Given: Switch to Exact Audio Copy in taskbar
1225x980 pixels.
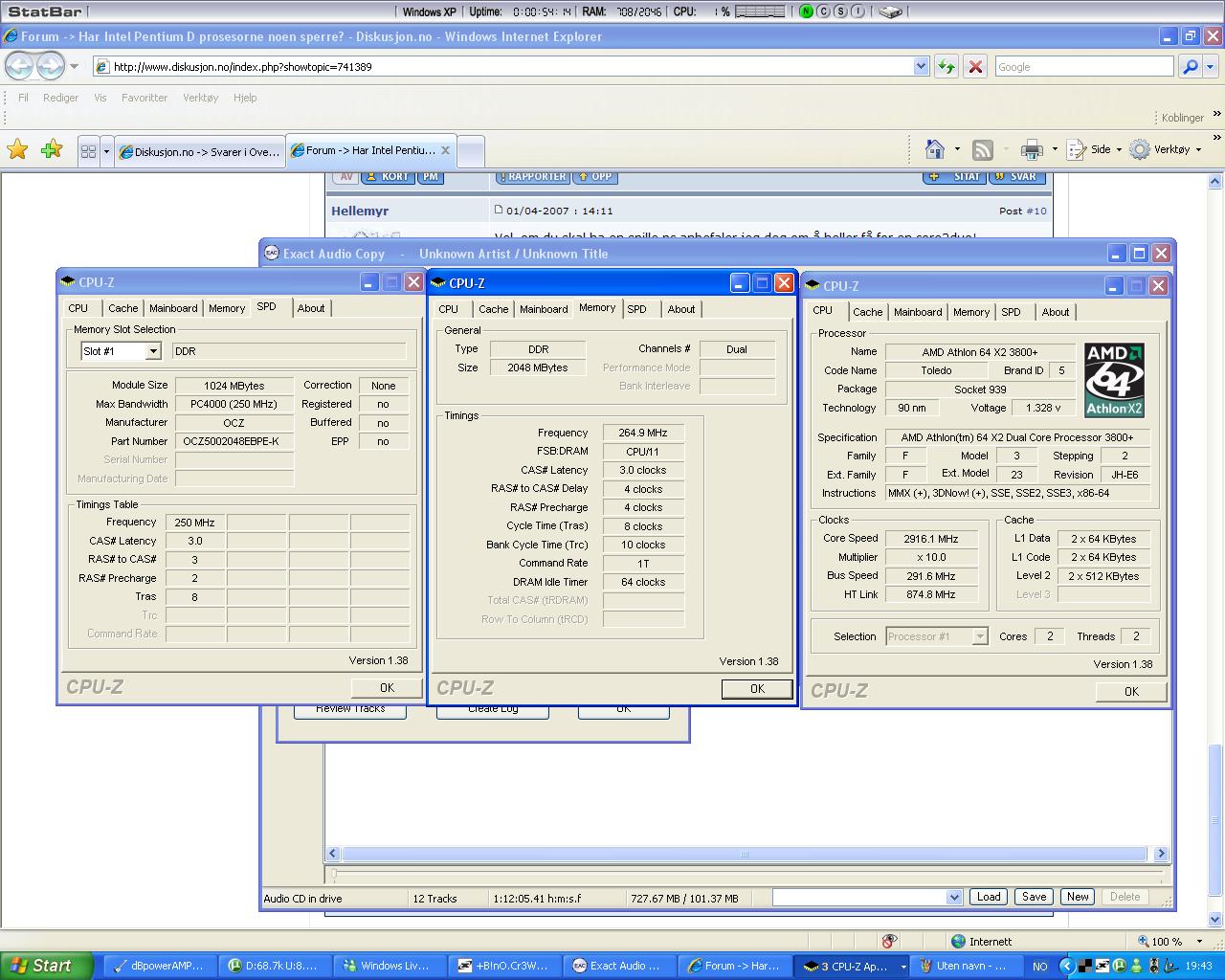Looking at the screenshot, I should tap(619, 966).
